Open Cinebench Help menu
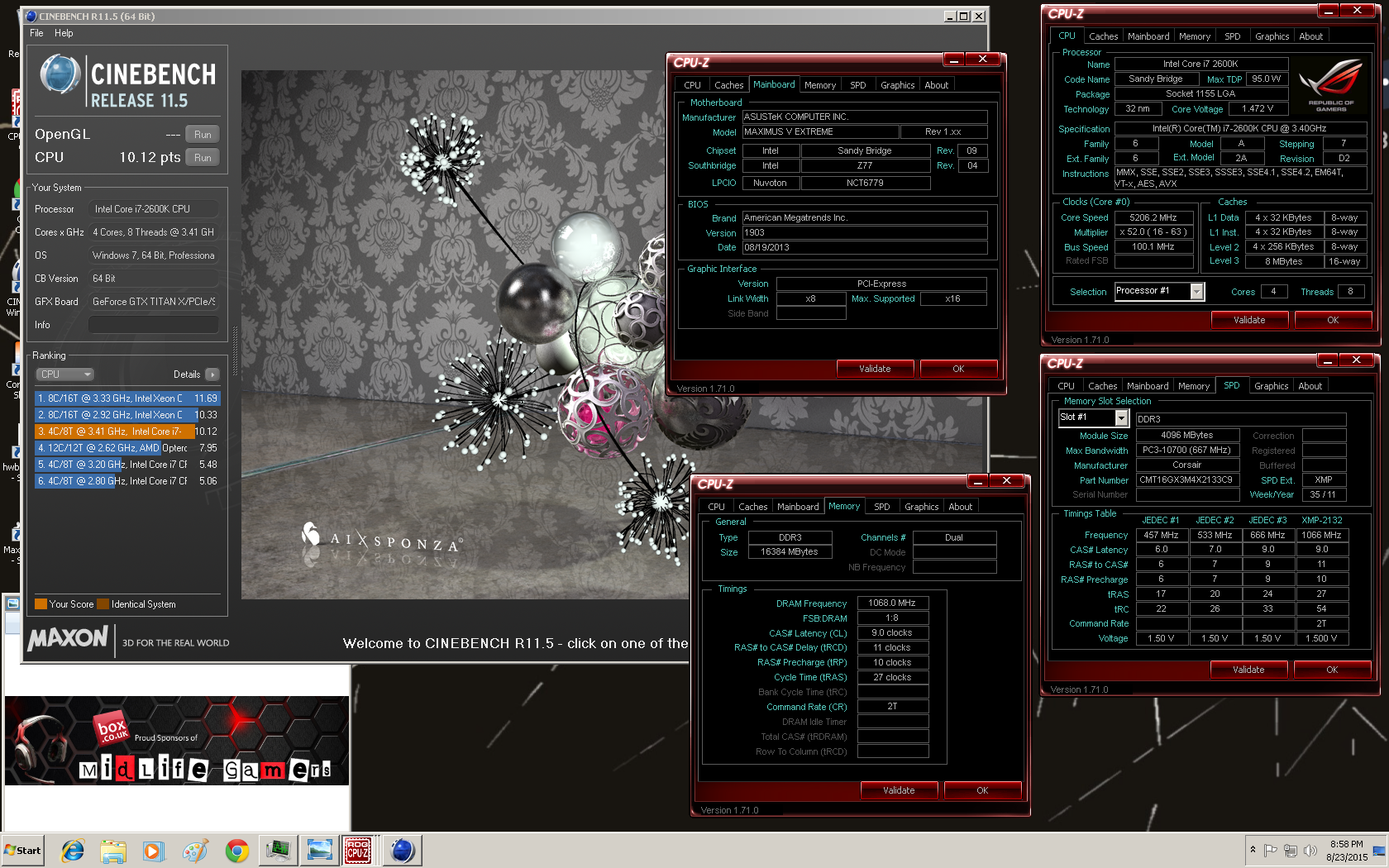 (x=64, y=33)
